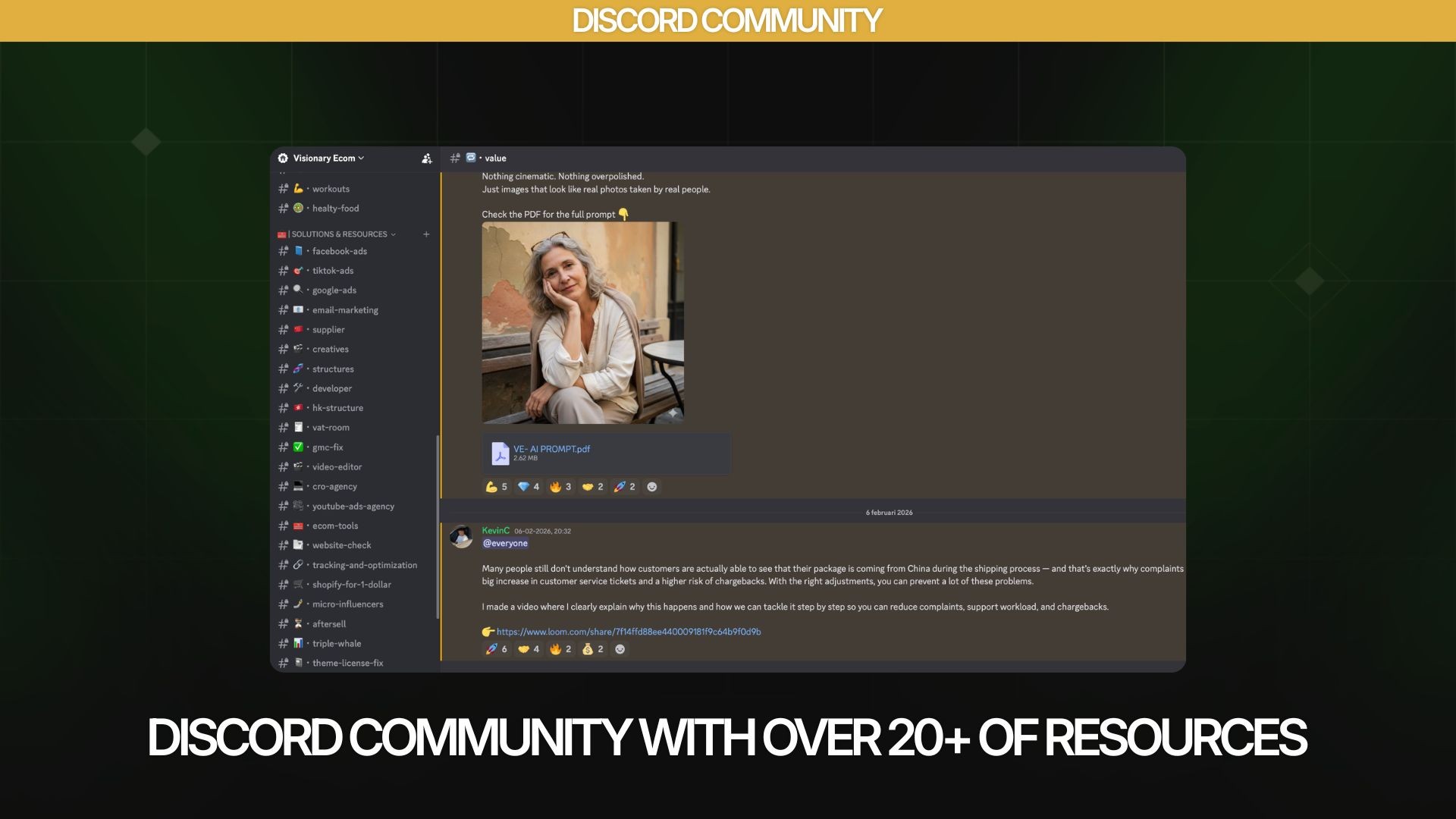Toggle the money bag reaction with 2
The width and height of the screenshot is (1456, 819).
click(x=592, y=649)
